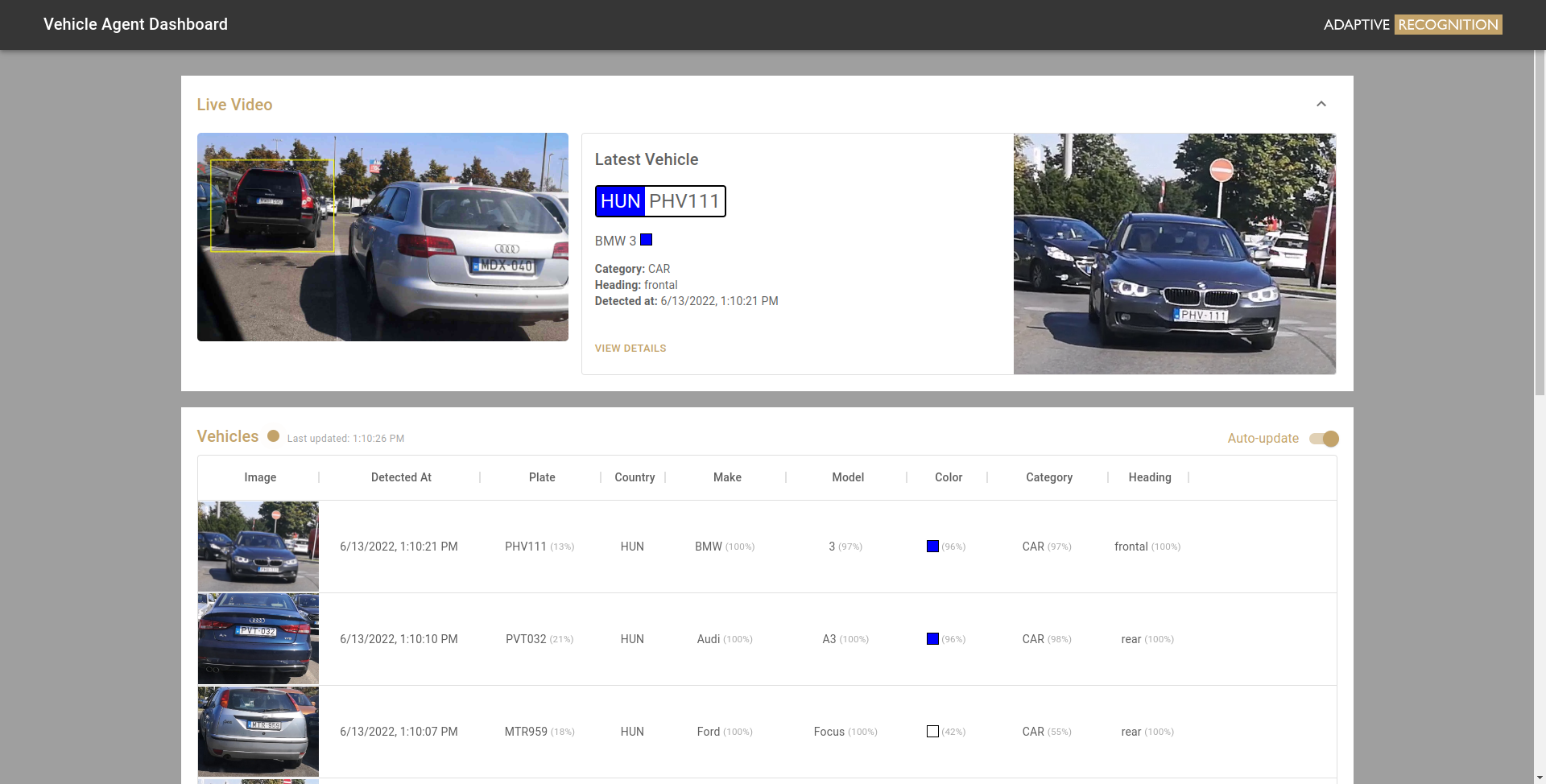Click the blue color swatch in Audi row
1546x784 pixels.
(x=932, y=639)
